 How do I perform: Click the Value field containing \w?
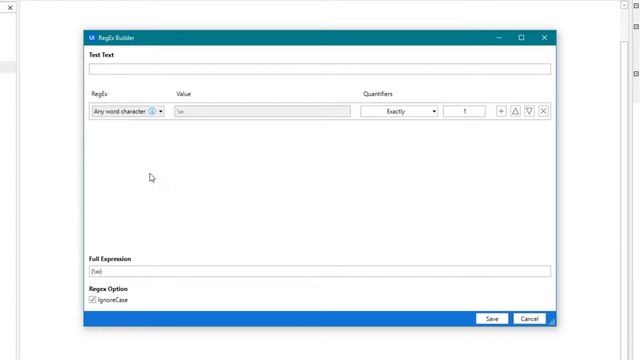[x=262, y=111]
